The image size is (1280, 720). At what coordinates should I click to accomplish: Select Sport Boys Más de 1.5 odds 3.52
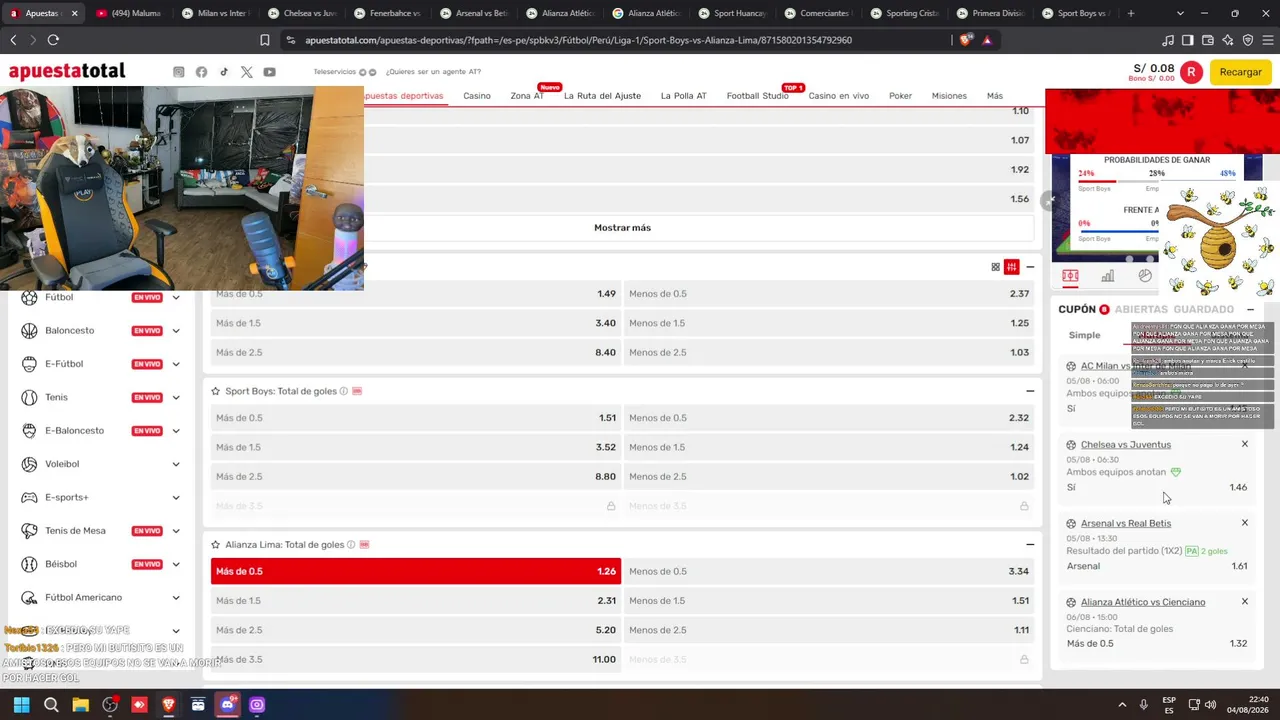click(x=416, y=447)
